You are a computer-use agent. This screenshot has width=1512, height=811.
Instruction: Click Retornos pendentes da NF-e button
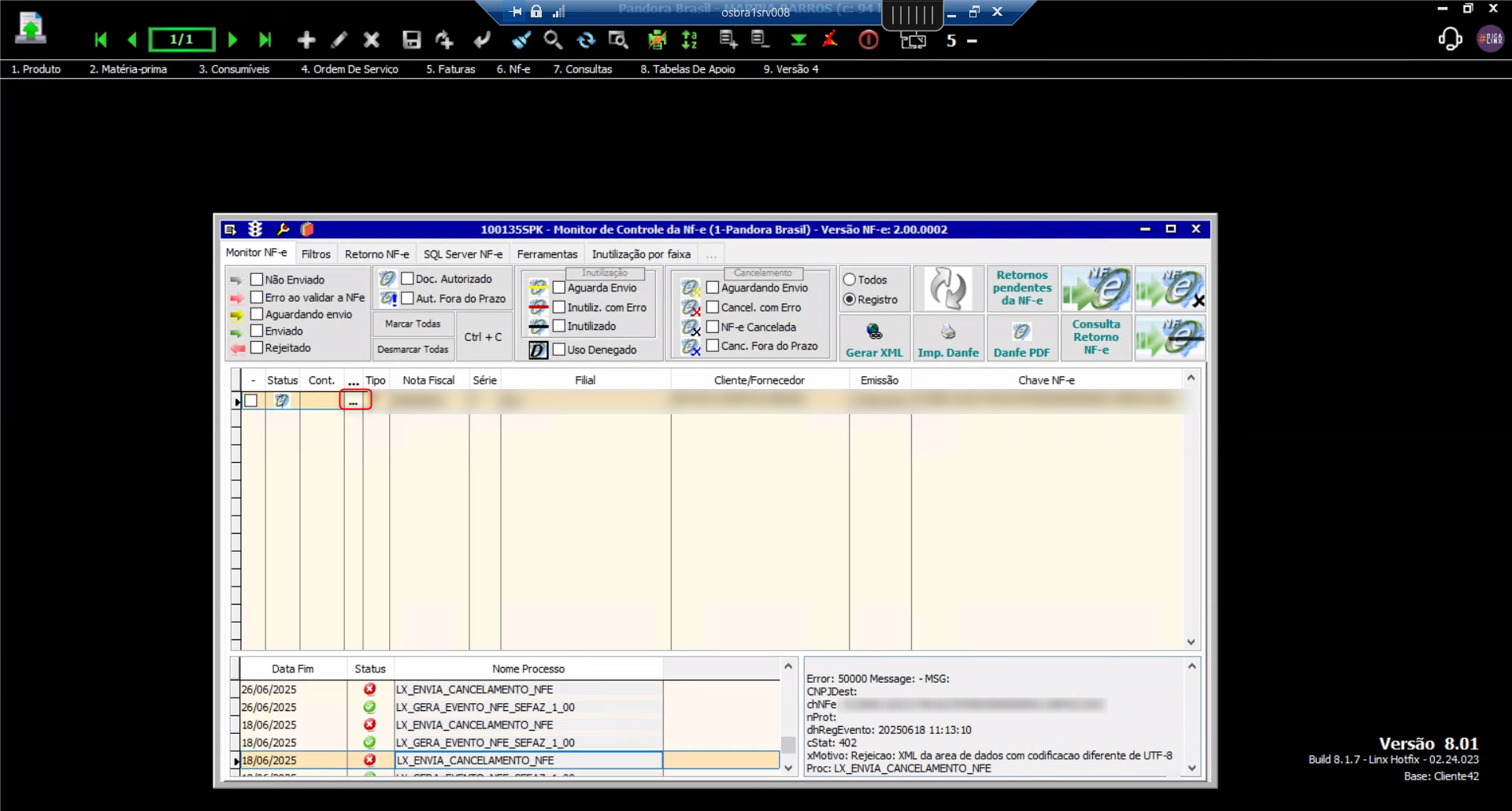[x=1021, y=288]
